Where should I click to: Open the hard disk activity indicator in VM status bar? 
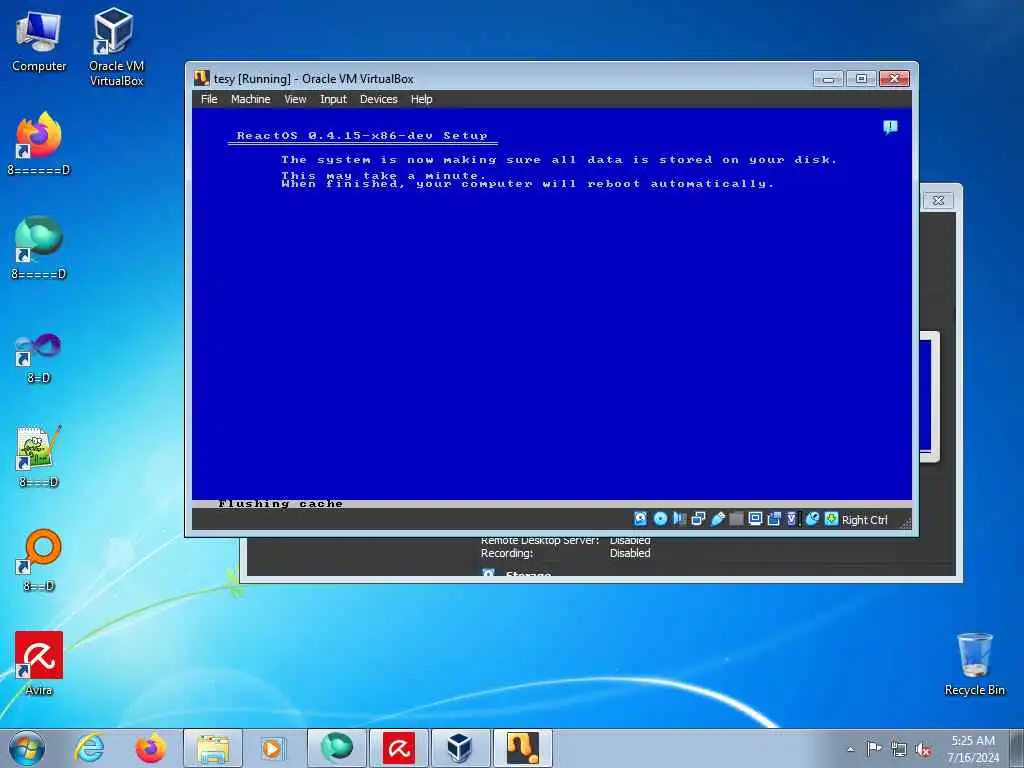(x=641, y=519)
